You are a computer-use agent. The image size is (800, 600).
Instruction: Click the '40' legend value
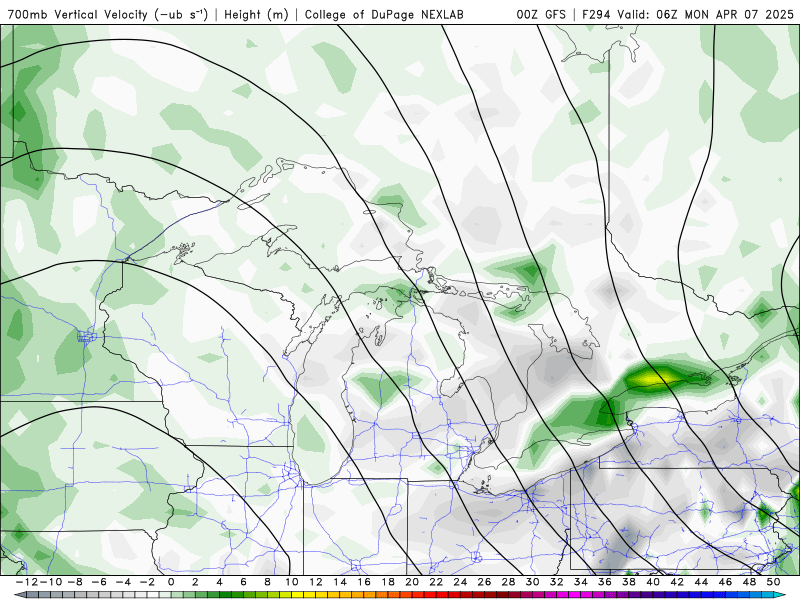pos(654,582)
